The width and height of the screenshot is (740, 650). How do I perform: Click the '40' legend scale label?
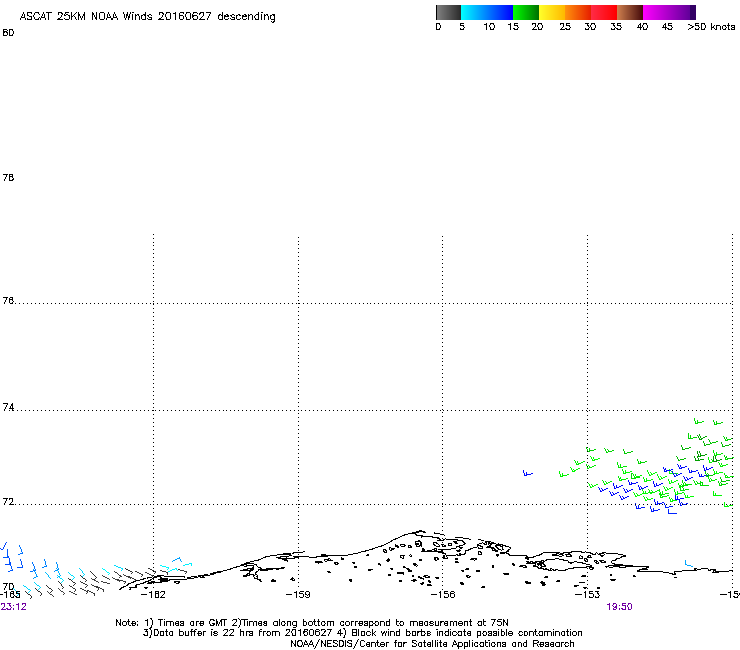pyautogui.click(x=642, y=27)
